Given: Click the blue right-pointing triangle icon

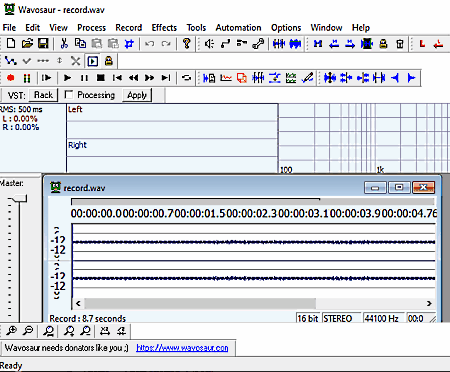Looking at the screenshot, I should (411, 78).
